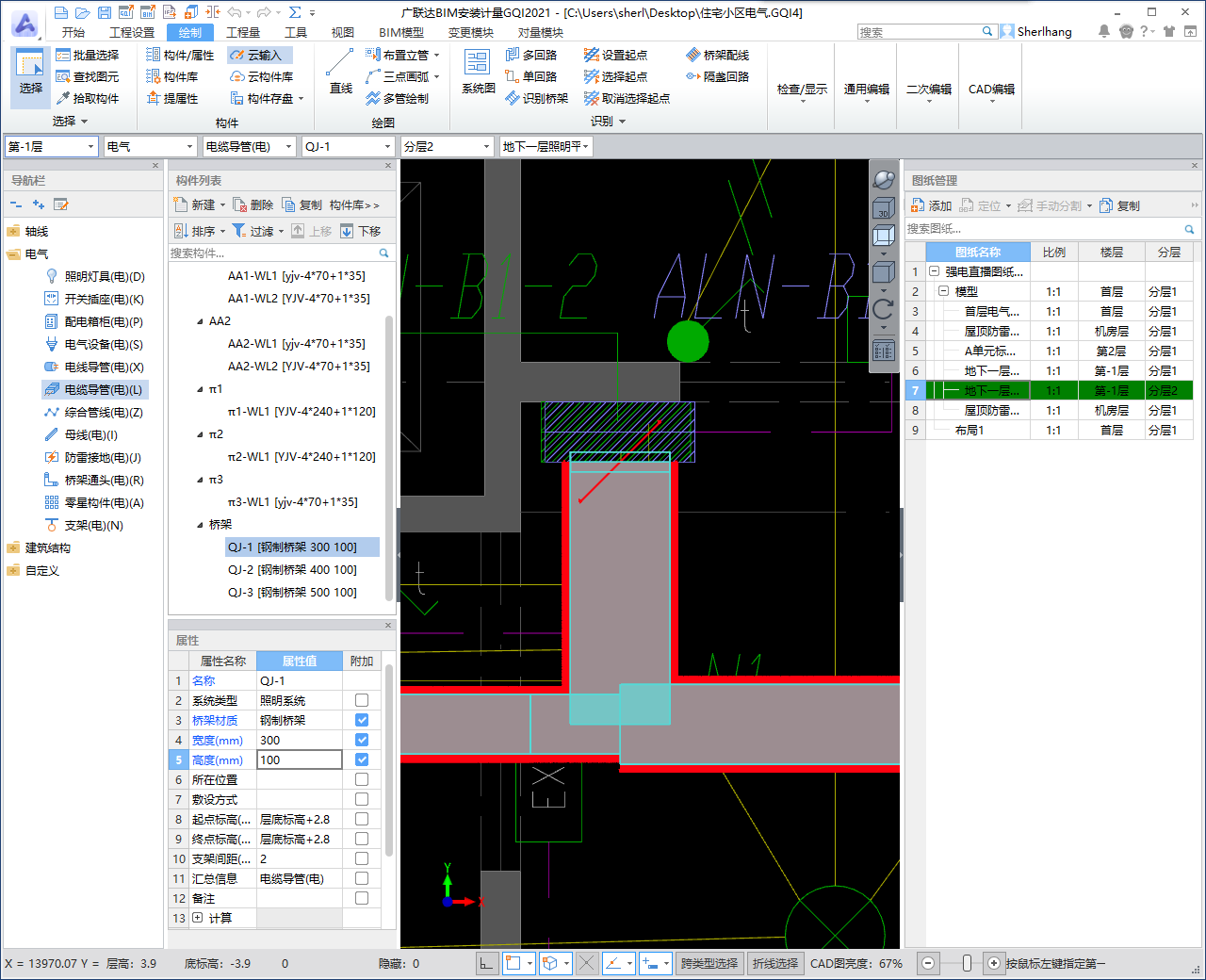Open the 电缆导管(电) type dropdown

250,146
